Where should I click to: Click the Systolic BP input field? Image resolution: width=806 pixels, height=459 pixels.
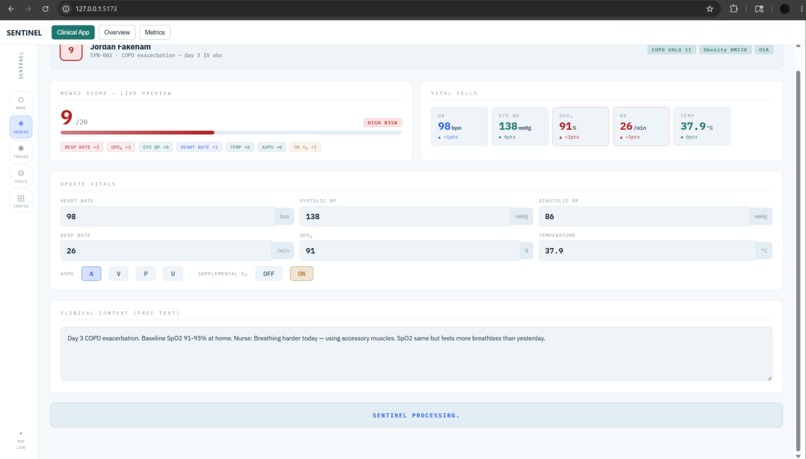[405, 216]
